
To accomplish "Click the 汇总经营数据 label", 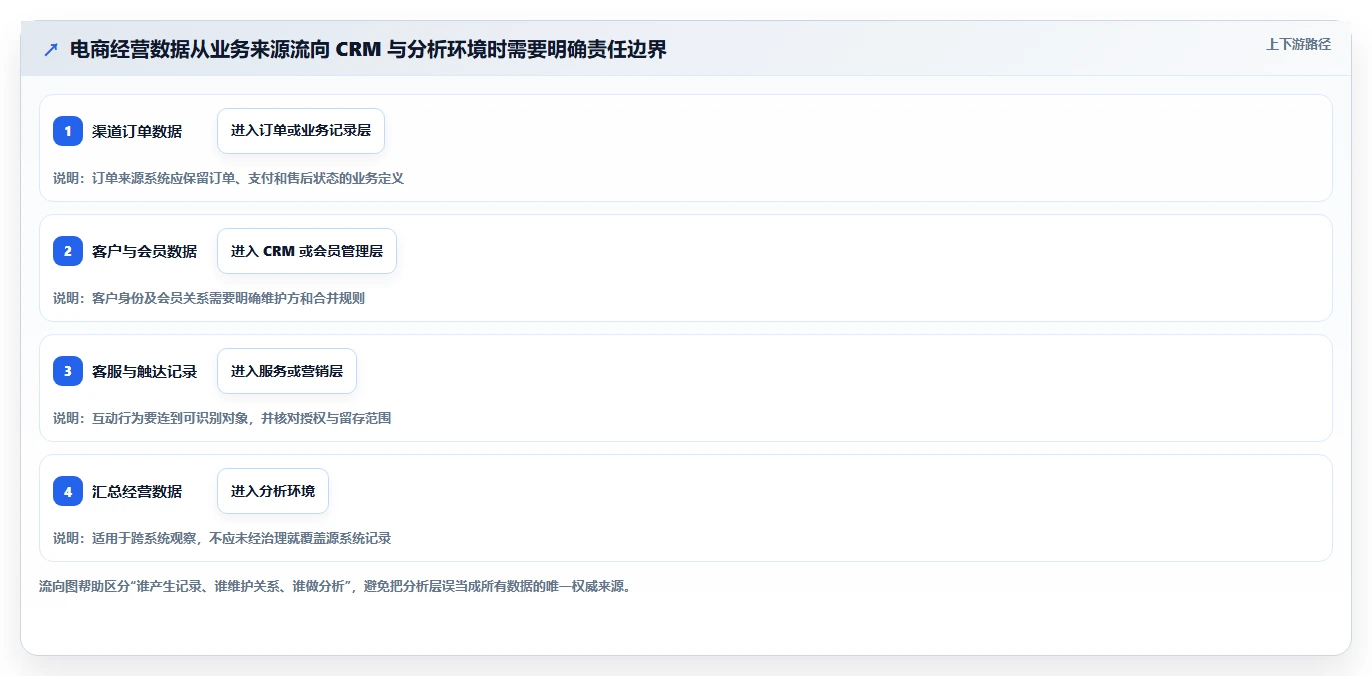I will [137, 491].
